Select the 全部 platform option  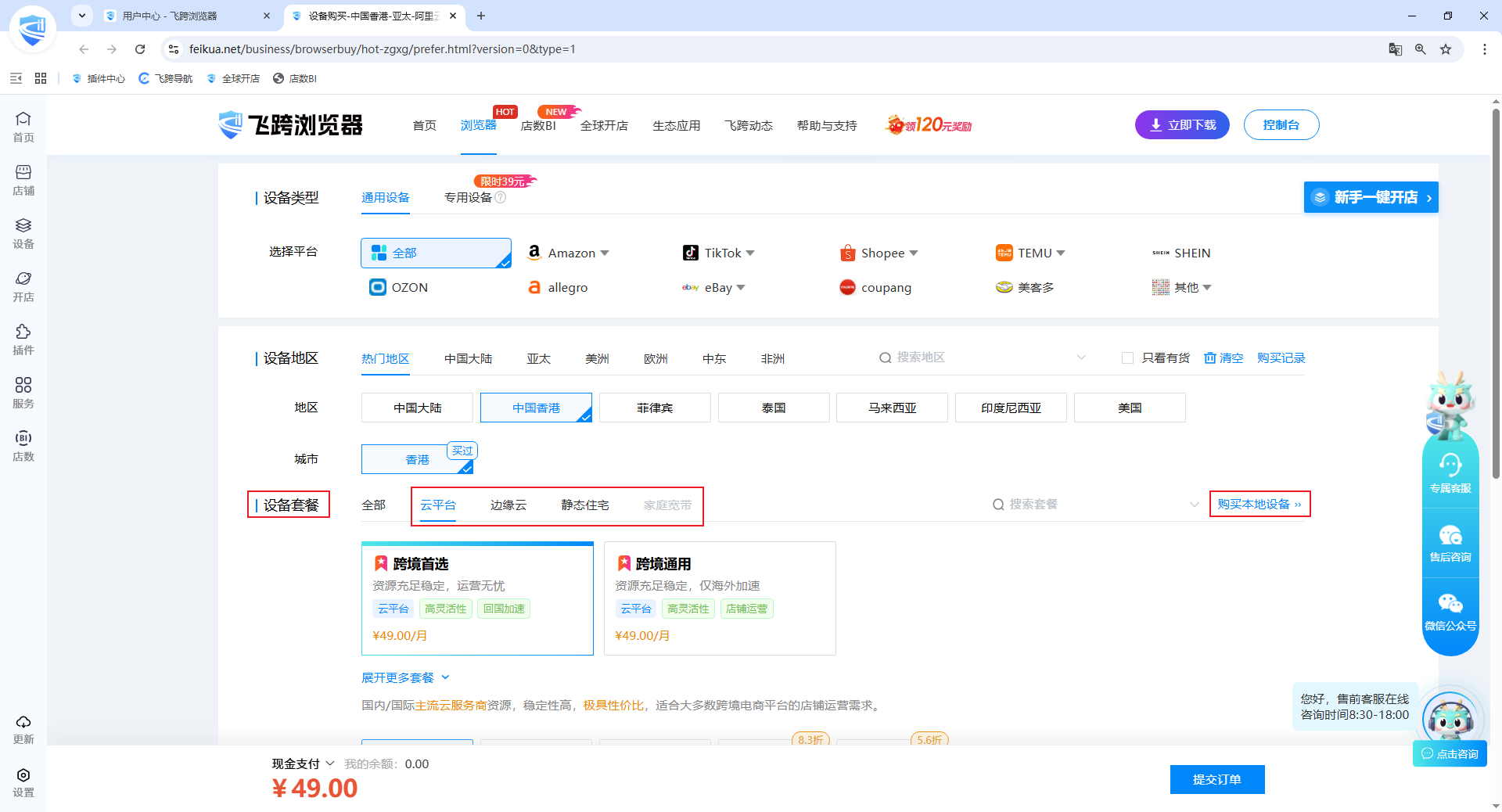pyautogui.click(x=436, y=253)
